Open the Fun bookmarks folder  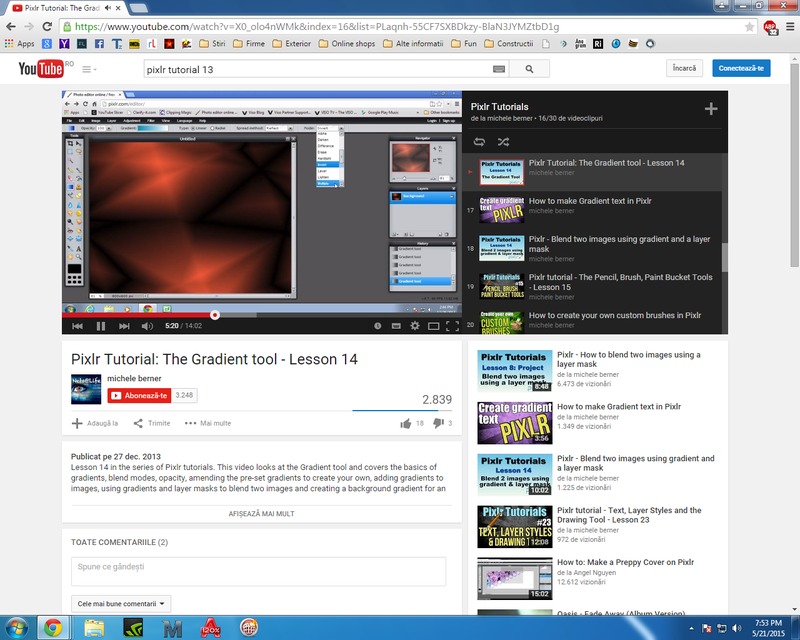(464, 44)
